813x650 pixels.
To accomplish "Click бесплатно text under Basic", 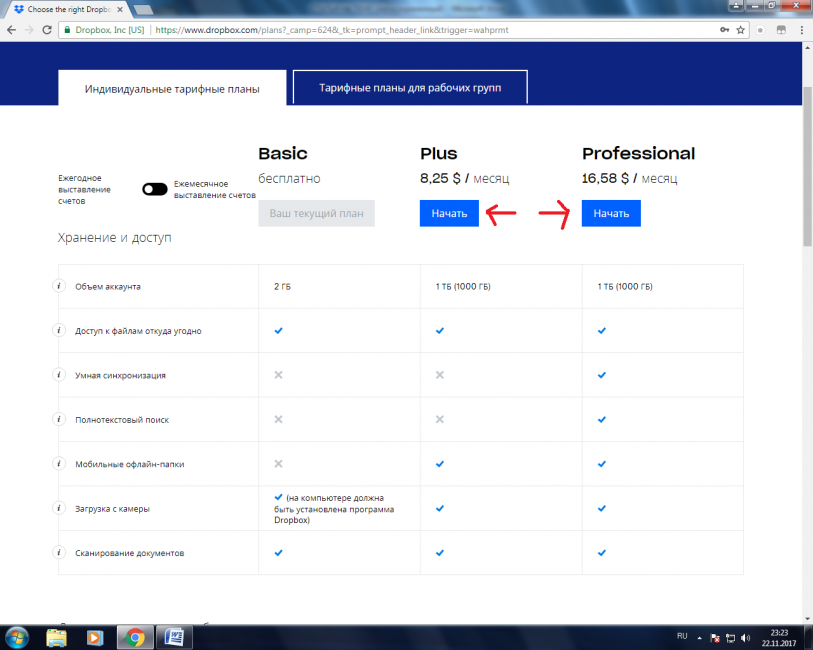I will pos(289,178).
